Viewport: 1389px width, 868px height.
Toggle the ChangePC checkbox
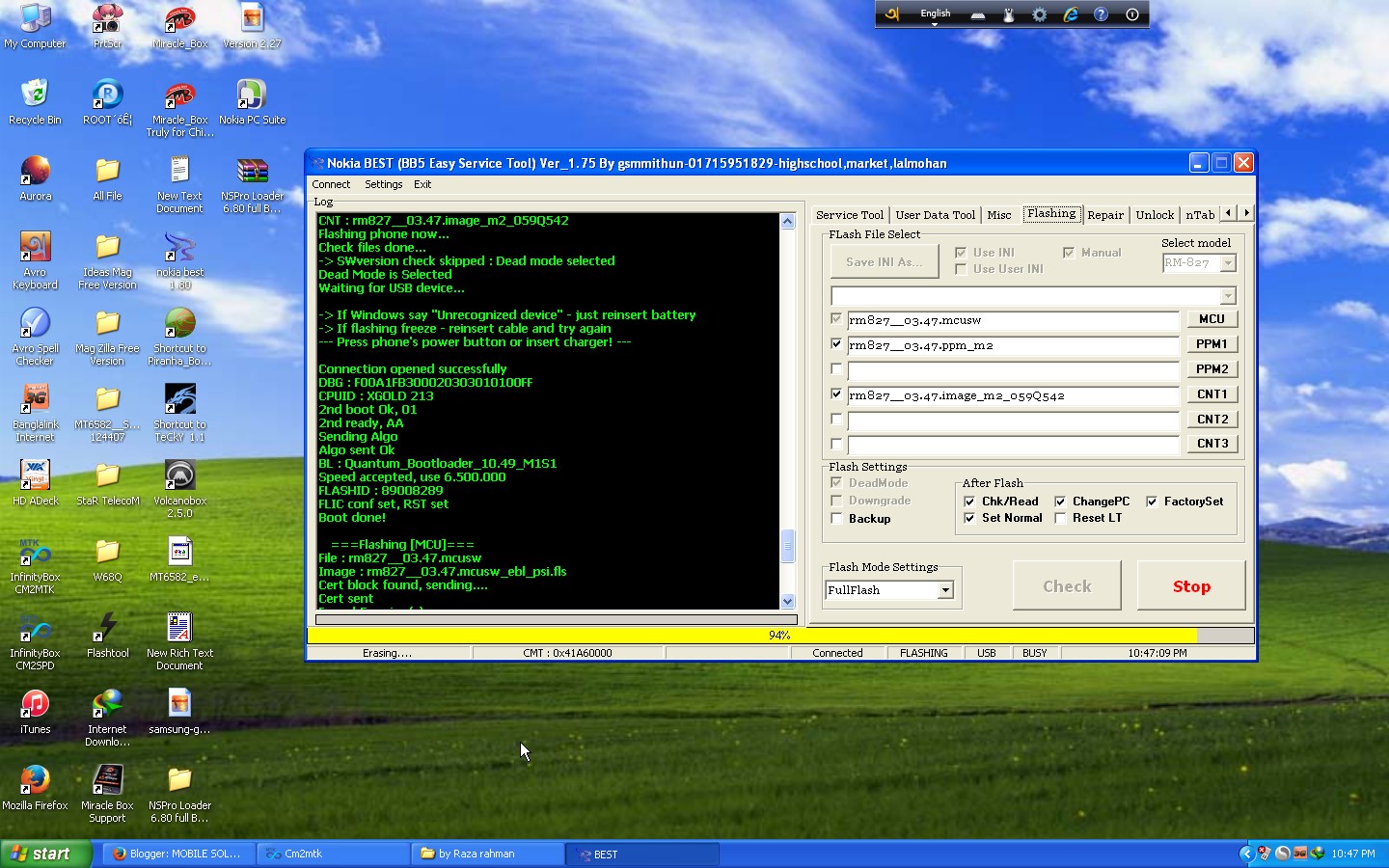tap(1060, 501)
